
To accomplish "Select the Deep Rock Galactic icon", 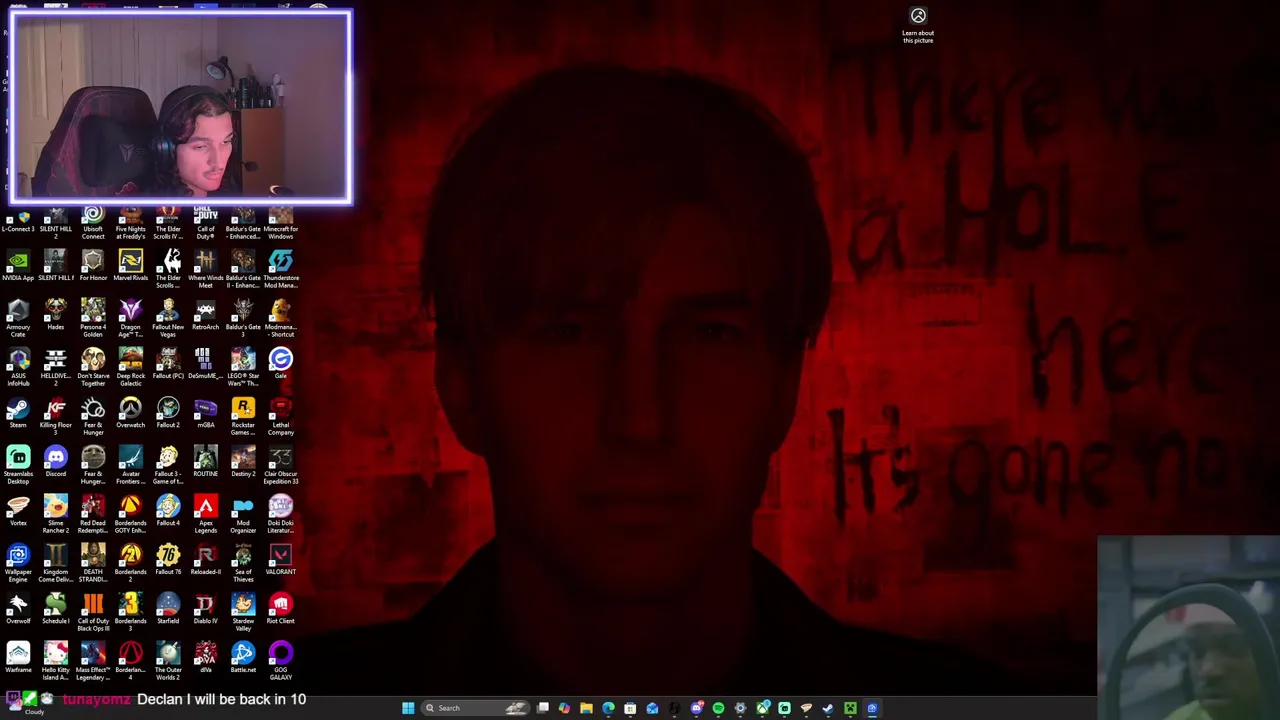I will click(x=130, y=366).
